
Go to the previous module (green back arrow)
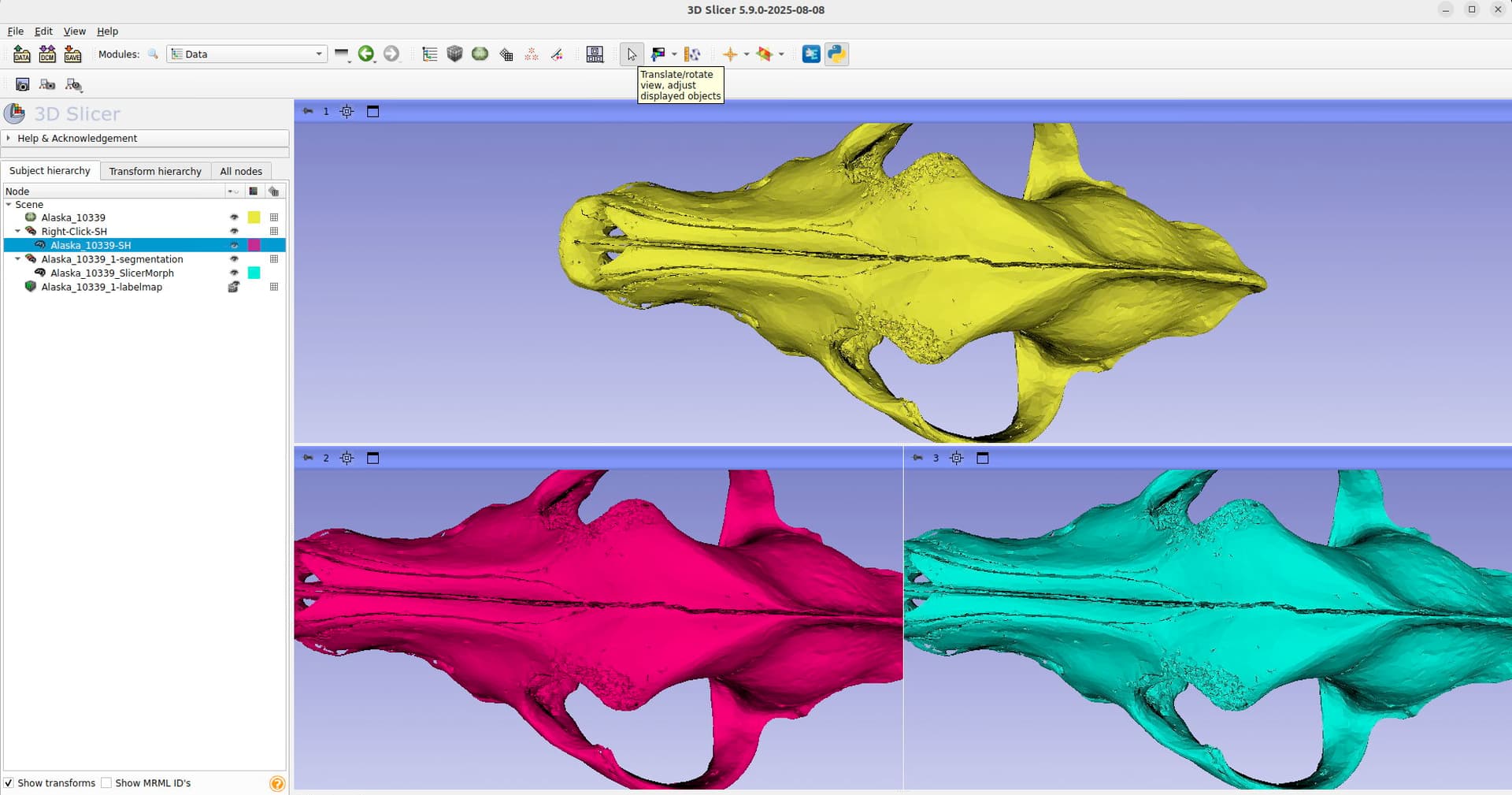366,54
